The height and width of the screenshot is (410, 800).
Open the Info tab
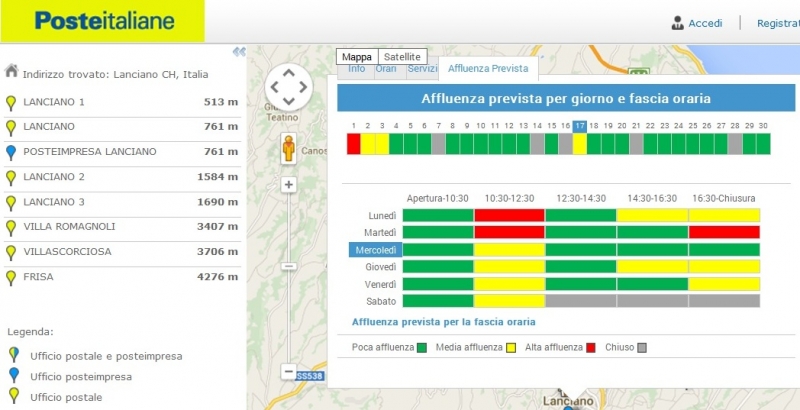pyautogui.click(x=355, y=70)
